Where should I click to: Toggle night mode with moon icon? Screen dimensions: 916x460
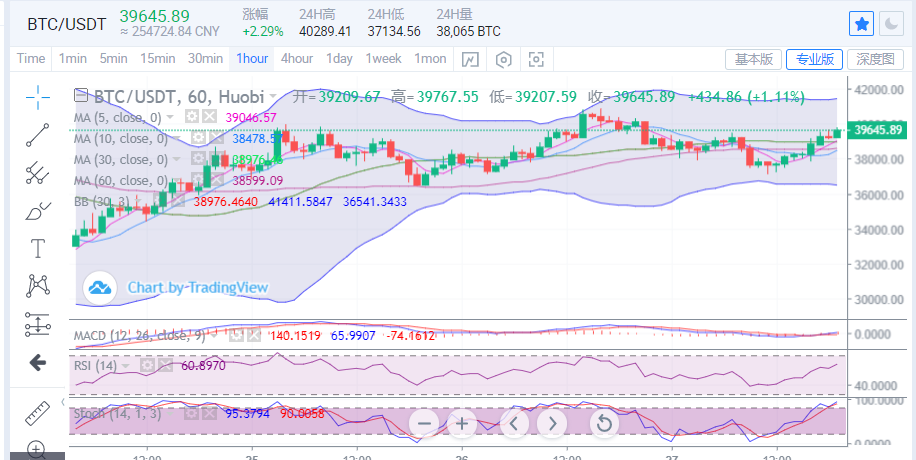891,24
